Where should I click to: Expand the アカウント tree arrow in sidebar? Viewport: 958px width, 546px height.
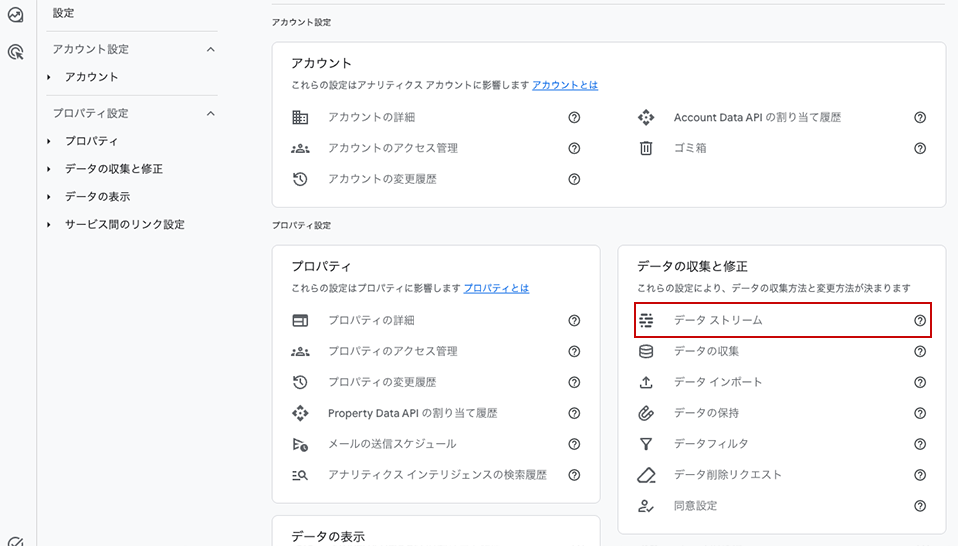pyautogui.click(x=49, y=77)
